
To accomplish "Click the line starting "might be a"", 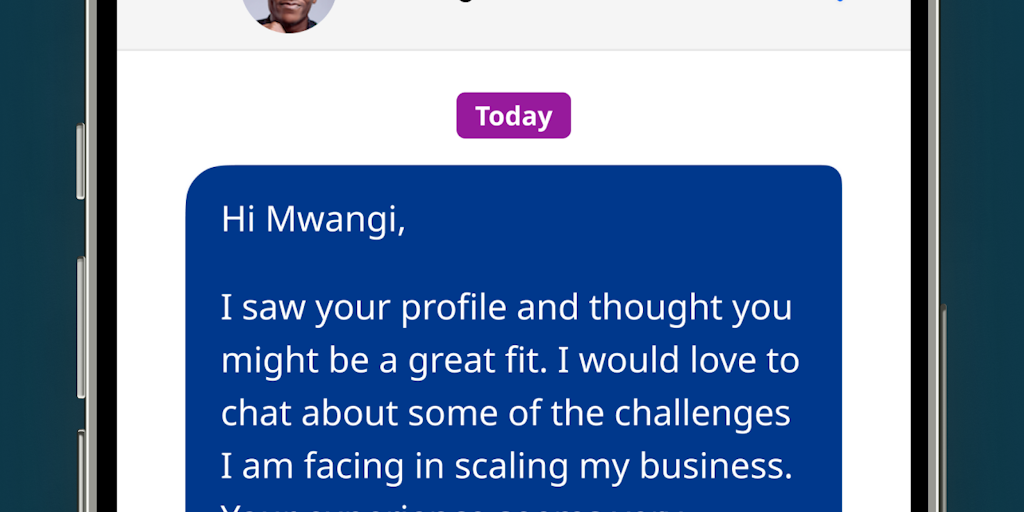I will tap(510, 360).
